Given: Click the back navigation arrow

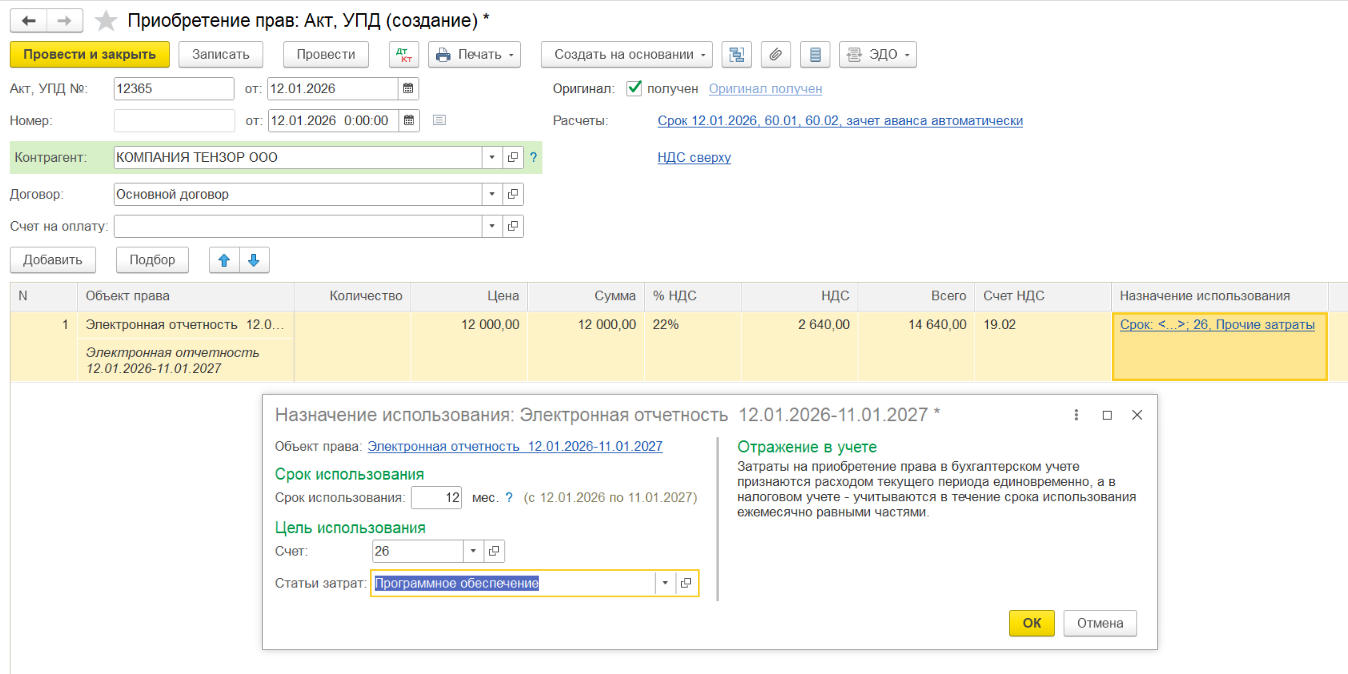Looking at the screenshot, I should (x=29, y=21).
